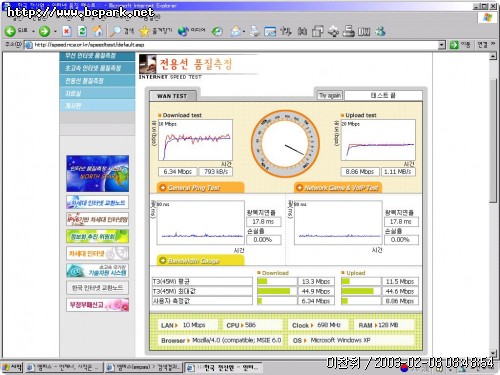Image resolution: width=500 pixels, height=375 pixels.
Task: Click the Print toolbar icon
Action: coord(254,31)
